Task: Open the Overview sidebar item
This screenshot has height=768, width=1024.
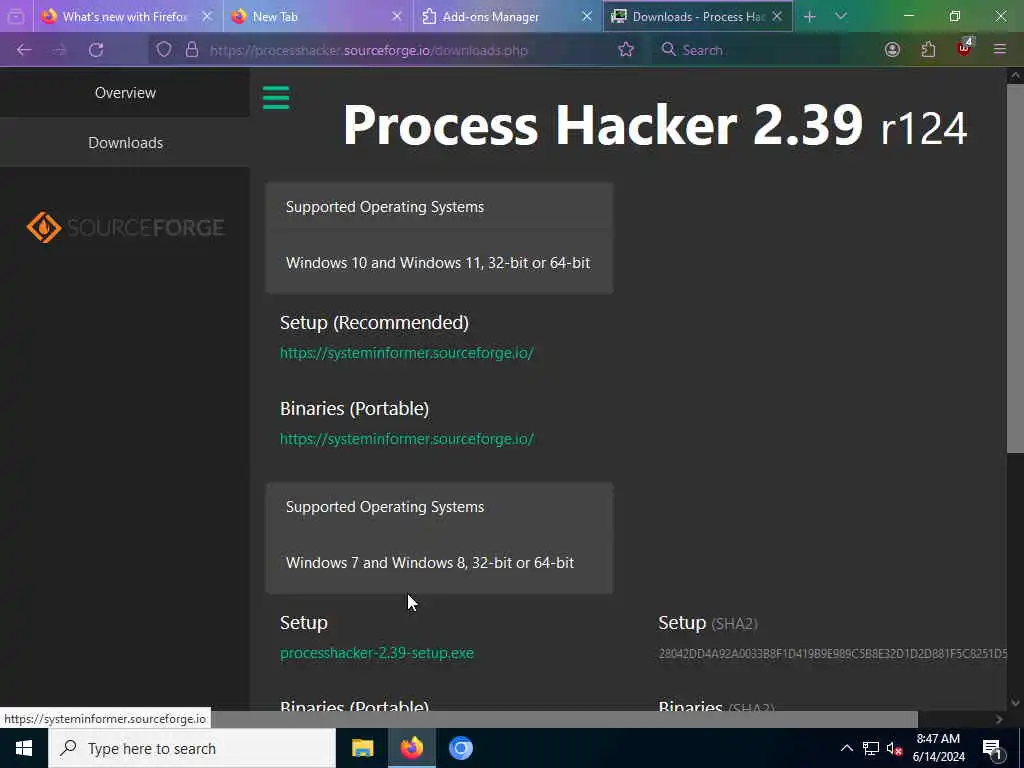Action: [x=125, y=93]
